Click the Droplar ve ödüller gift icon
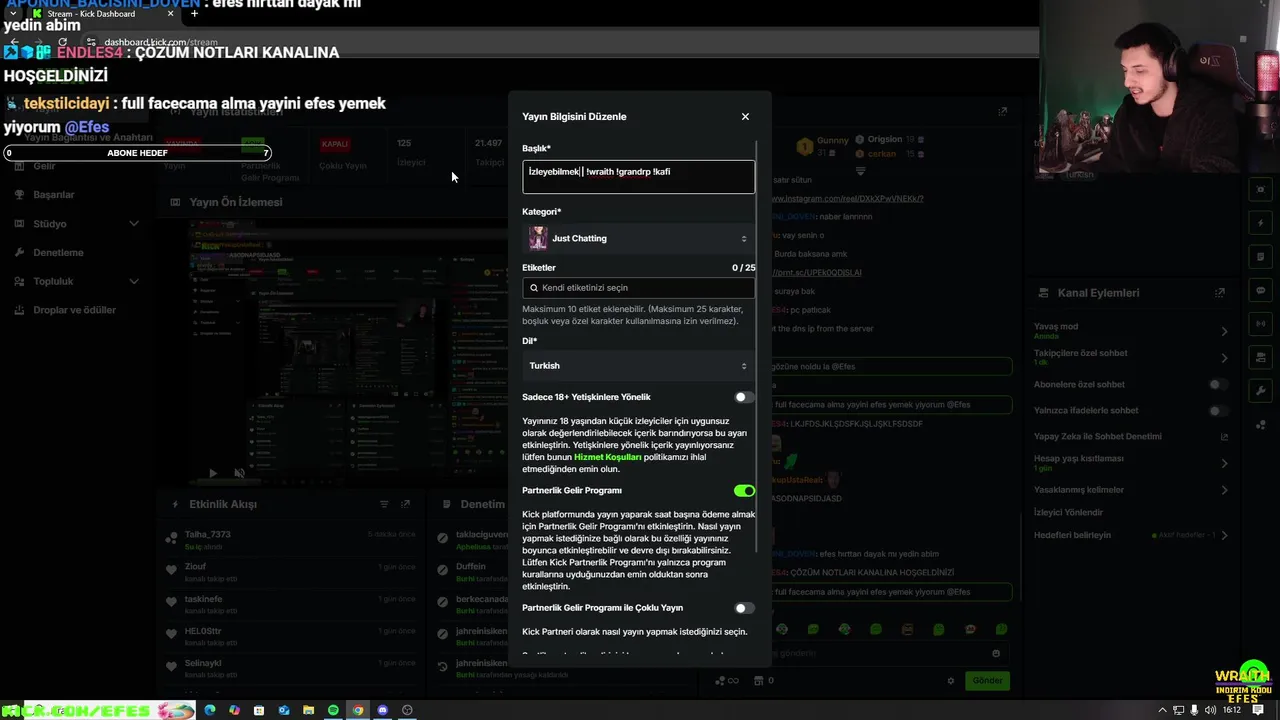 pos(19,310)
